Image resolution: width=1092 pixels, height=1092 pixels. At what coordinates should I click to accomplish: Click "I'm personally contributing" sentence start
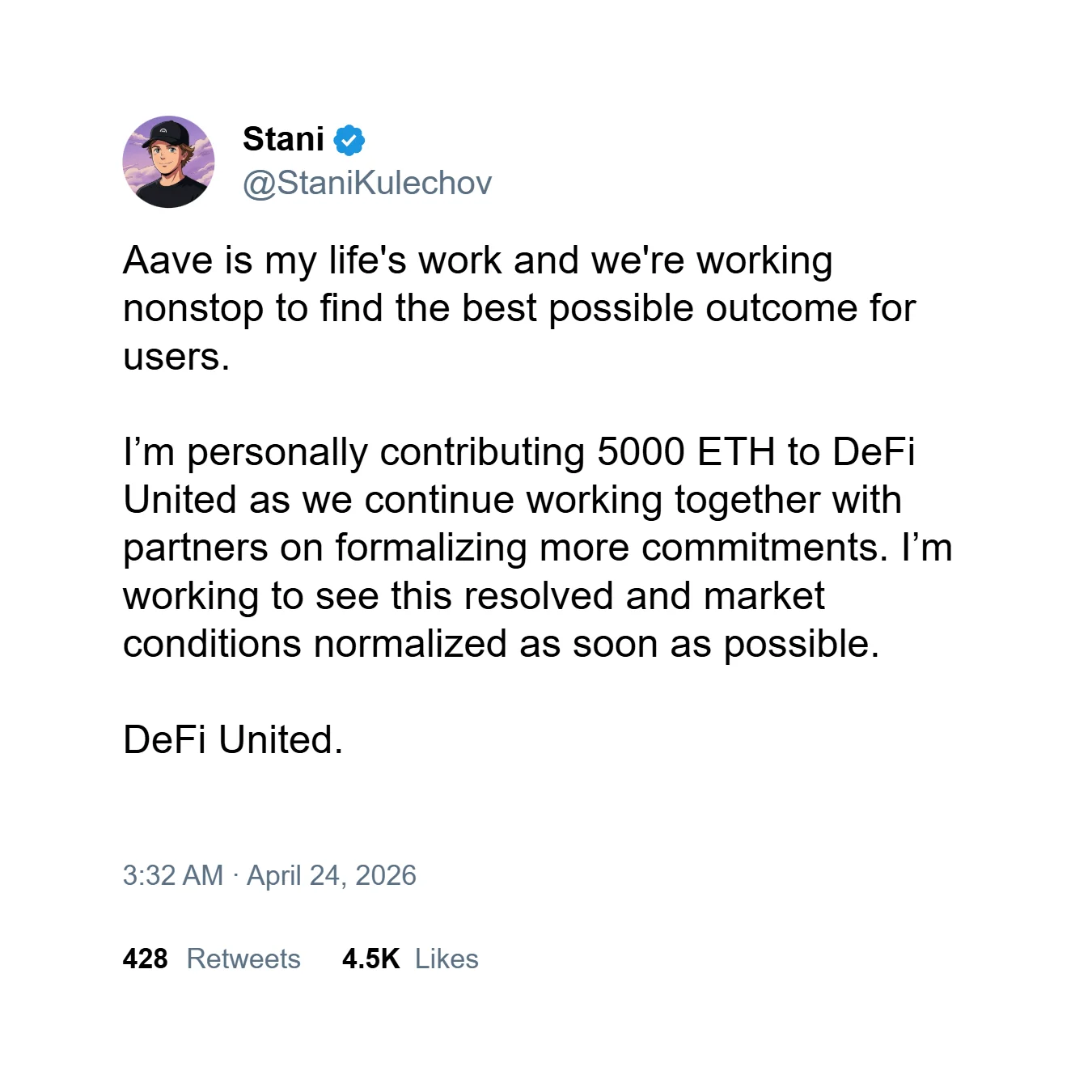click(267, 451)
